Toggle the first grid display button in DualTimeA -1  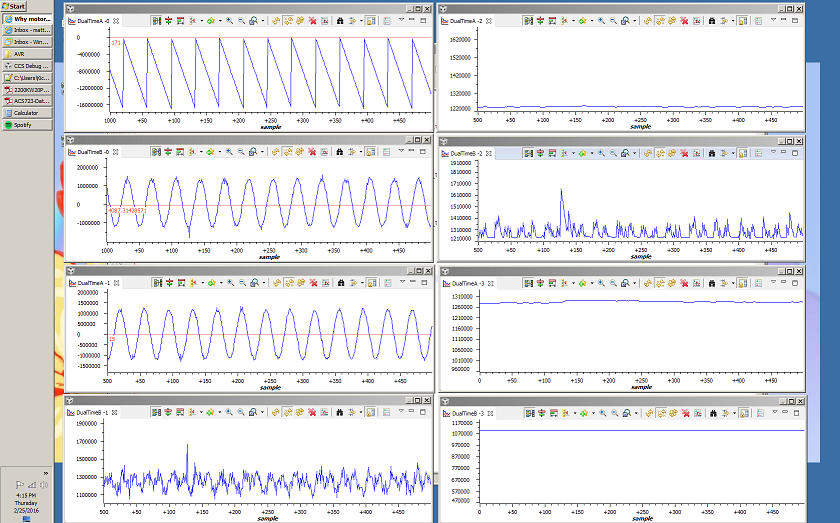158,282
